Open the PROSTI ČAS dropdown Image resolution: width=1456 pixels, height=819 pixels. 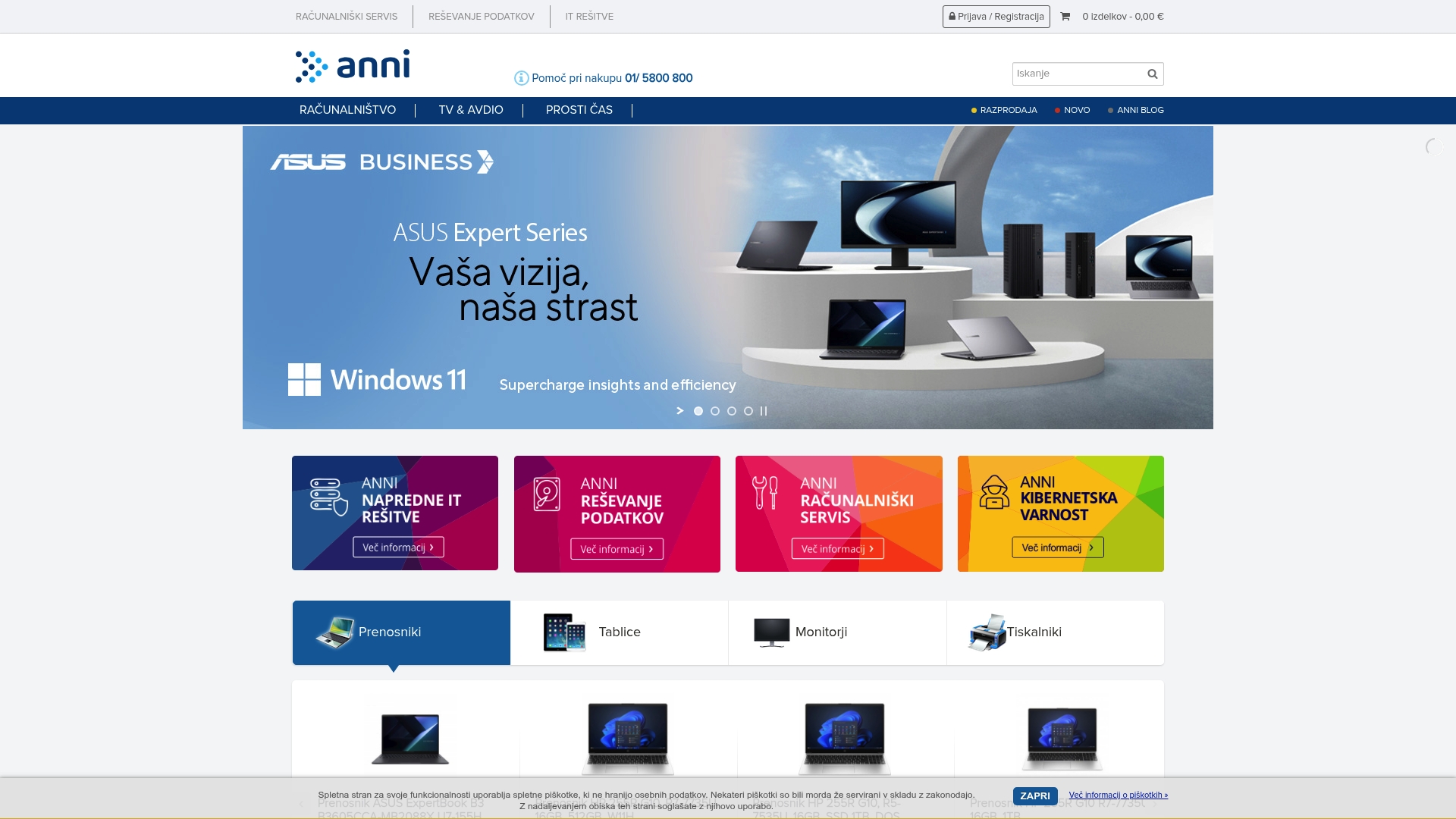[579, 110]
